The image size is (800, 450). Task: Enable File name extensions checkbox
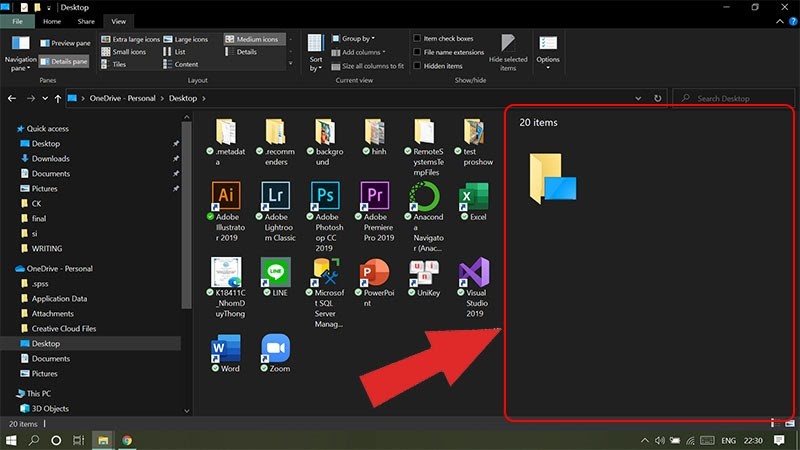(417, 52)
